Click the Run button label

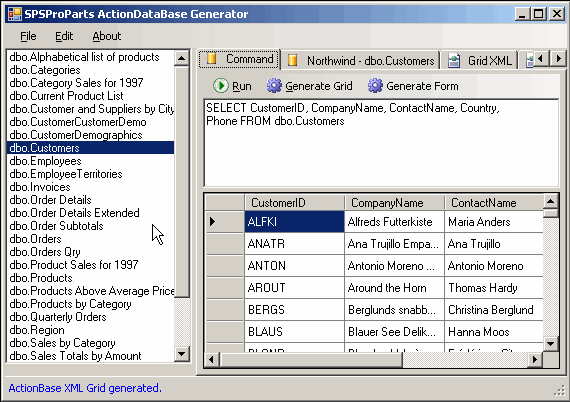[242, 86]
